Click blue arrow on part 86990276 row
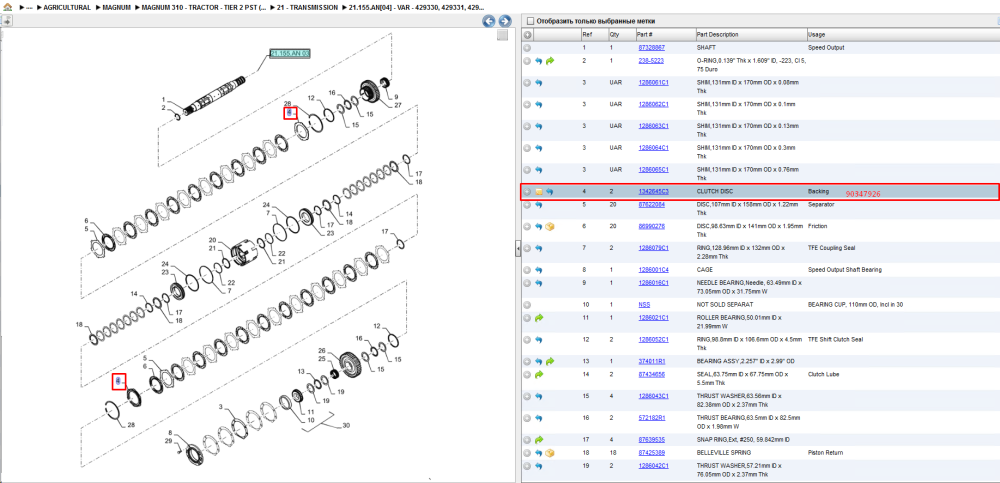Image resolution: width=1000 pixels, height=483 pixels. [539, 227]
